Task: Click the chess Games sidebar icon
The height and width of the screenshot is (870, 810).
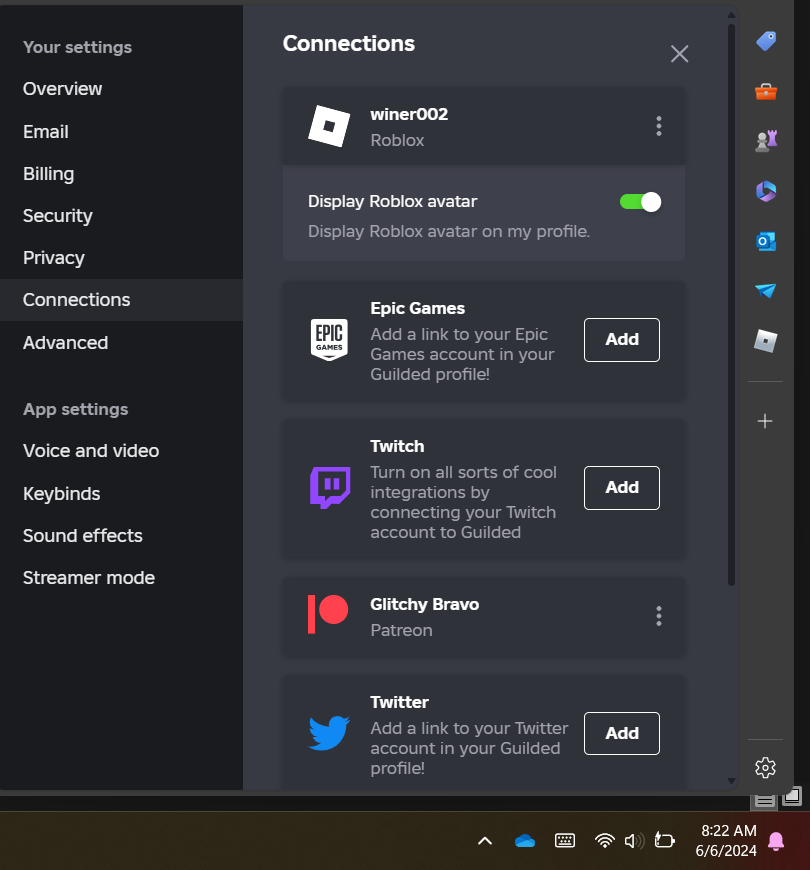Action: [x=766, y=141]
